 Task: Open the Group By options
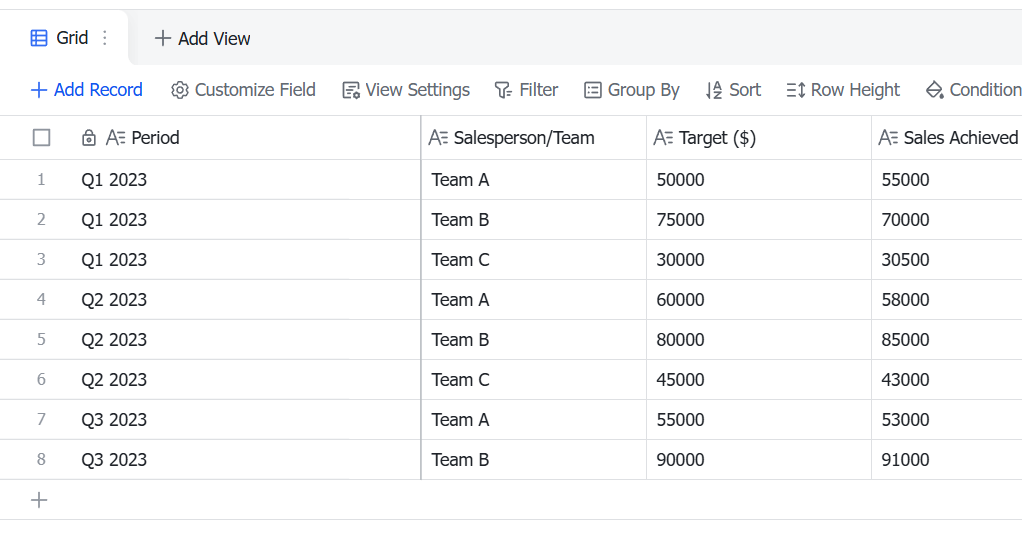click(x=632, y=90)
